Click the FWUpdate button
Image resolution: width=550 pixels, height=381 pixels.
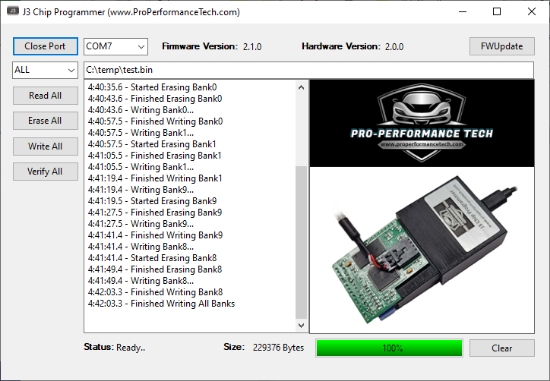tap(502, 46)
